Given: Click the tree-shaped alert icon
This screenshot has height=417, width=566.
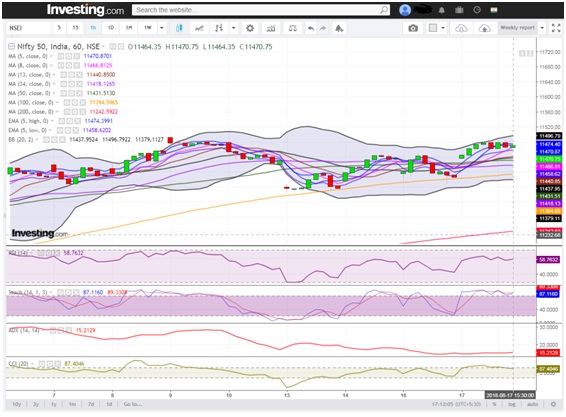Looking at the screenshot, I should [339, 28].
